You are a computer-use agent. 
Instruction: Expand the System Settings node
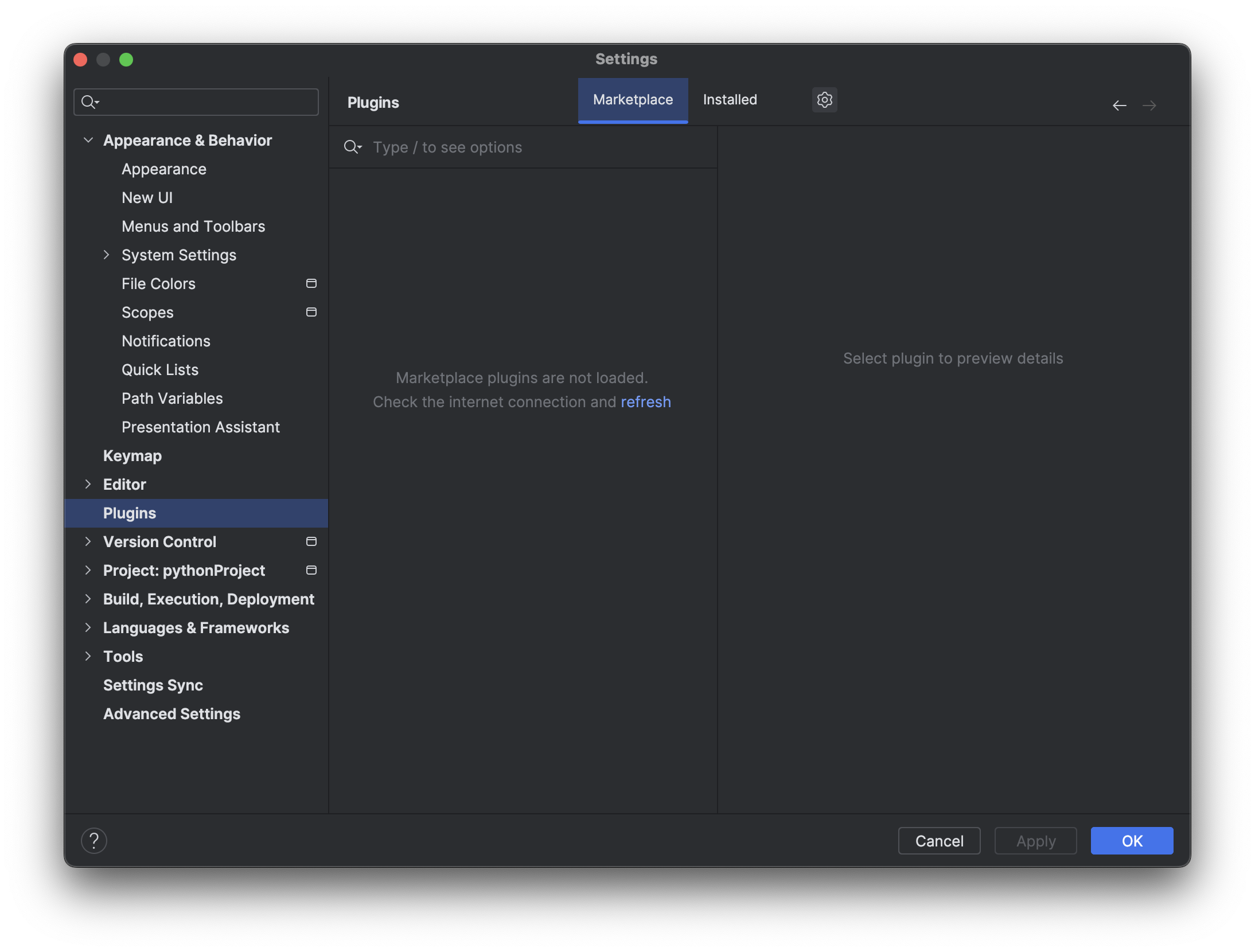[x=106, y=255]
